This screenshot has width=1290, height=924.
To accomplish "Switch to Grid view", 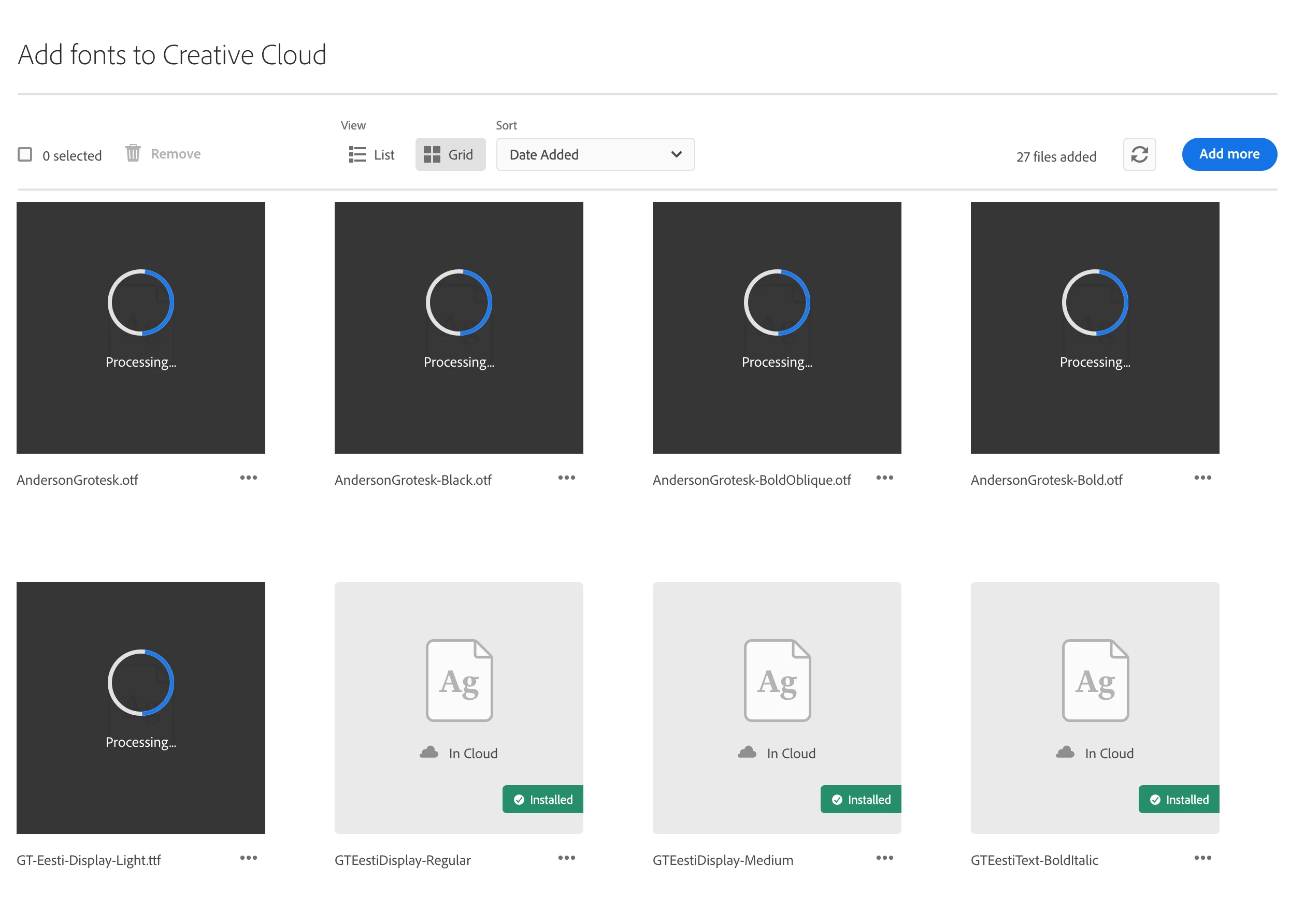I will [x=449, y=155].
